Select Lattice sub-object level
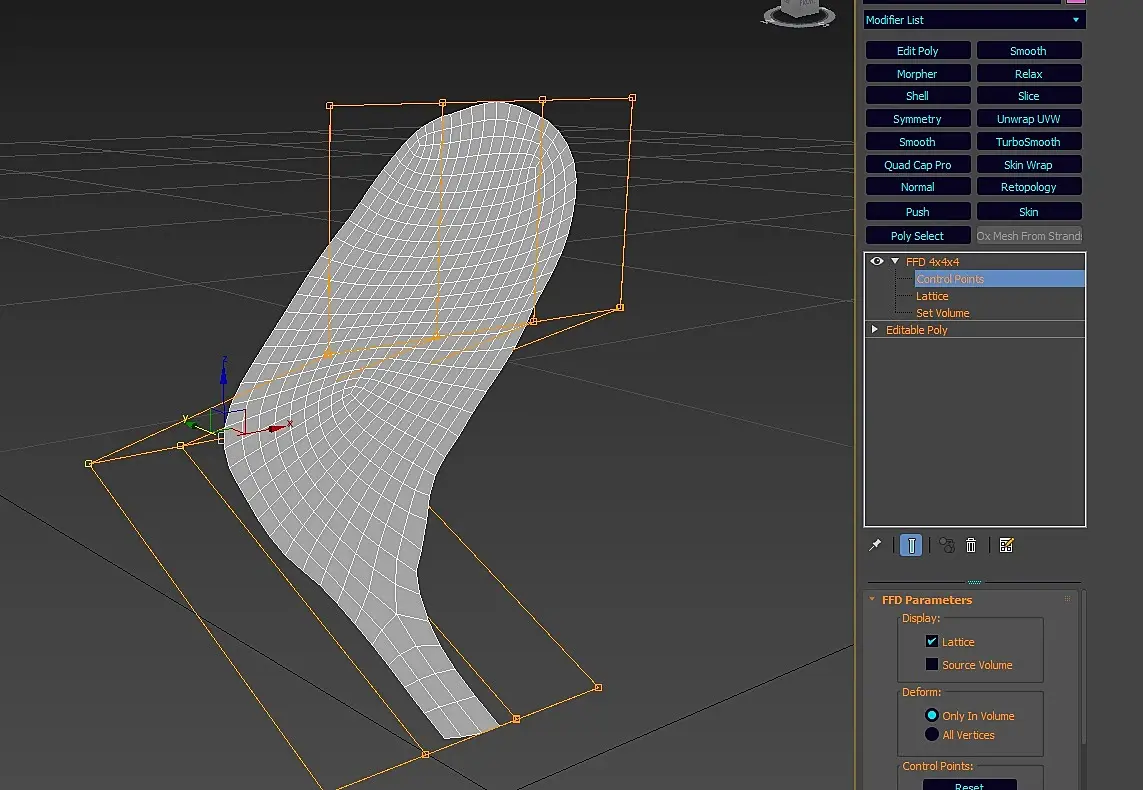The image size is (1143, 790). [932, 296]
